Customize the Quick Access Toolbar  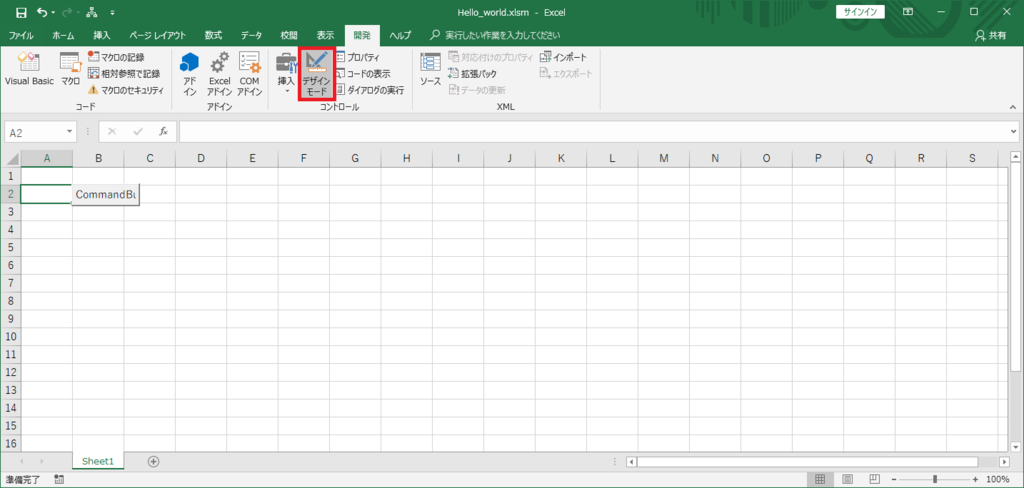pos(112,12)
